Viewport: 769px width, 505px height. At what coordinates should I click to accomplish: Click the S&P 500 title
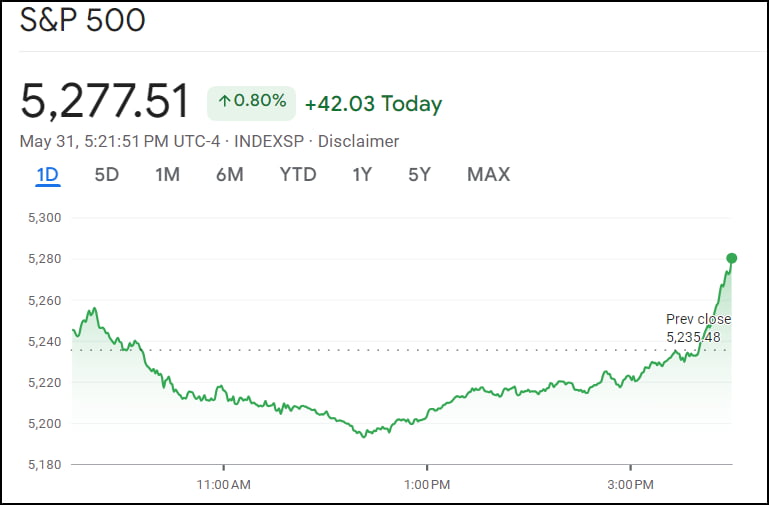82,20
